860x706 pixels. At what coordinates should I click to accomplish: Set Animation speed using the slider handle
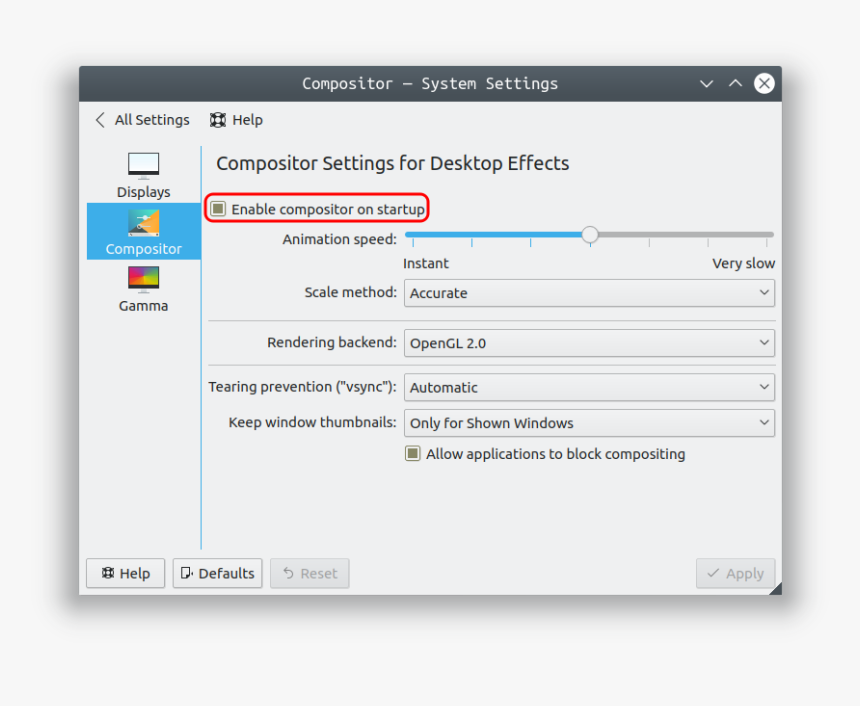coord(589,234)
